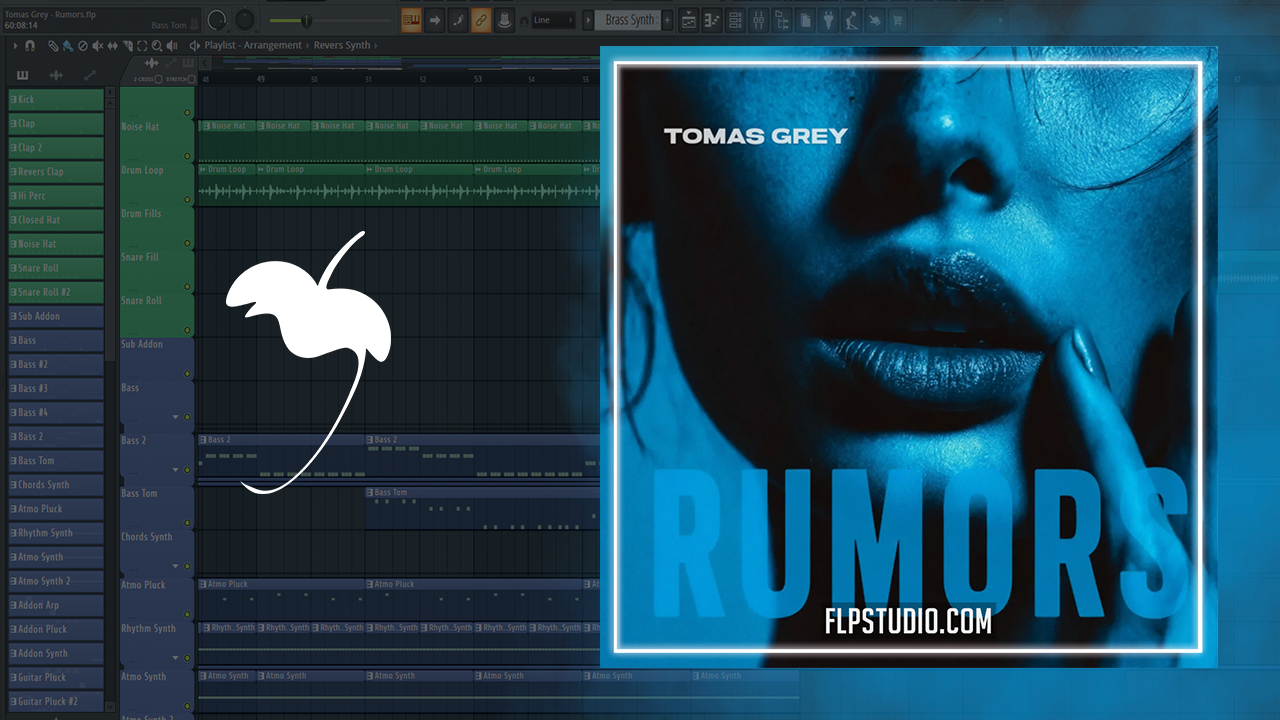1280x720 pixels.
Task: Click Playlist - Arrangement breadcrumb
Action: click(252, 46)
